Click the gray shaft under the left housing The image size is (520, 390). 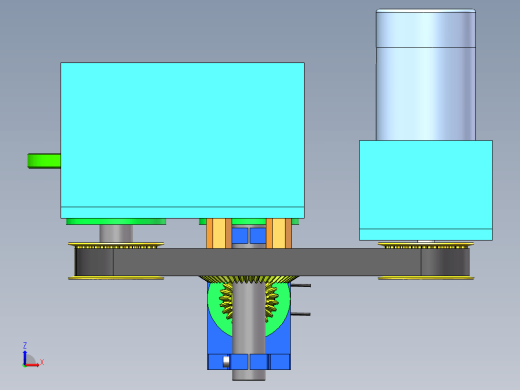[116, 233]
